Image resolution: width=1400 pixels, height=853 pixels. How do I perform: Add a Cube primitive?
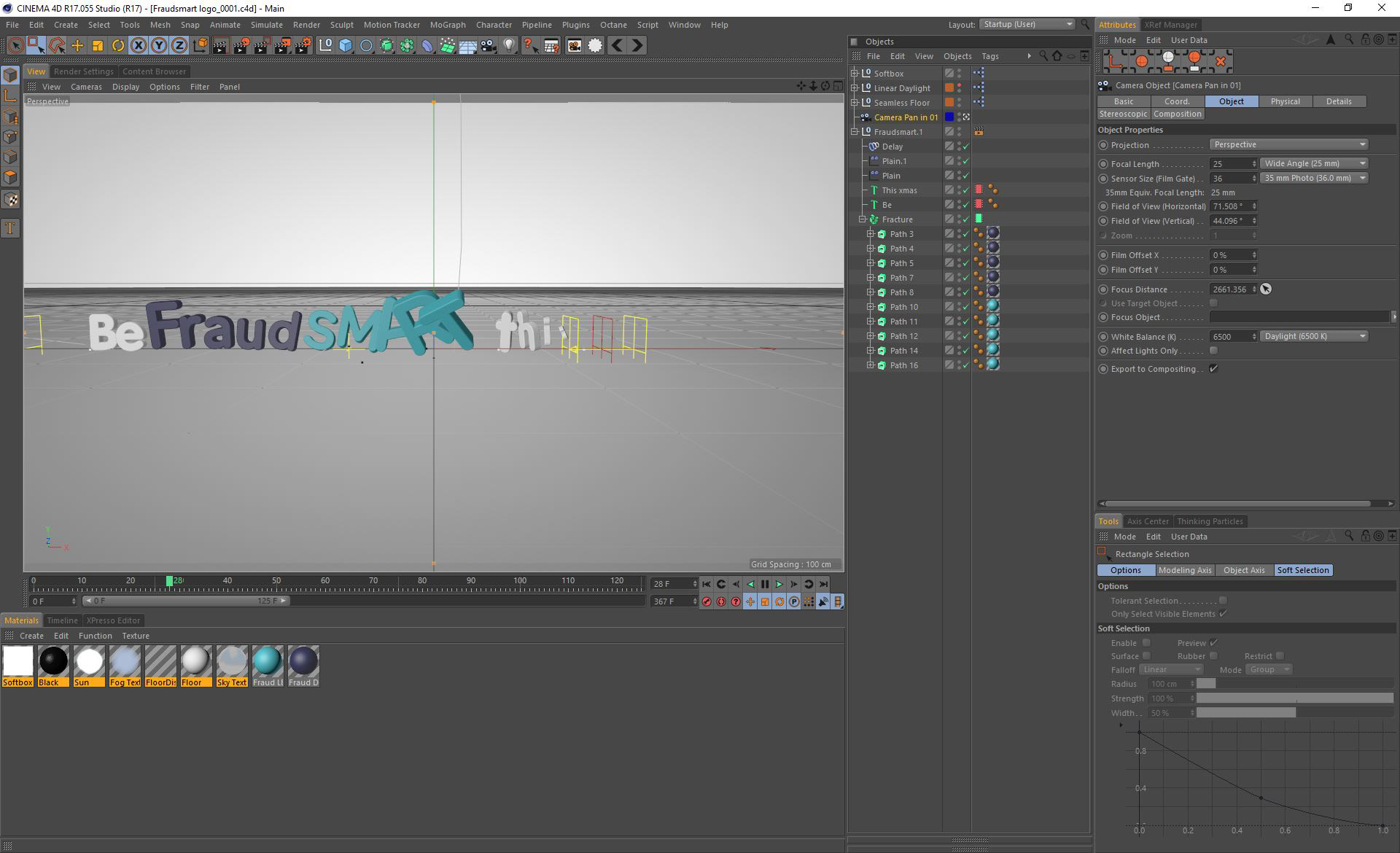(x=346, y=45)
